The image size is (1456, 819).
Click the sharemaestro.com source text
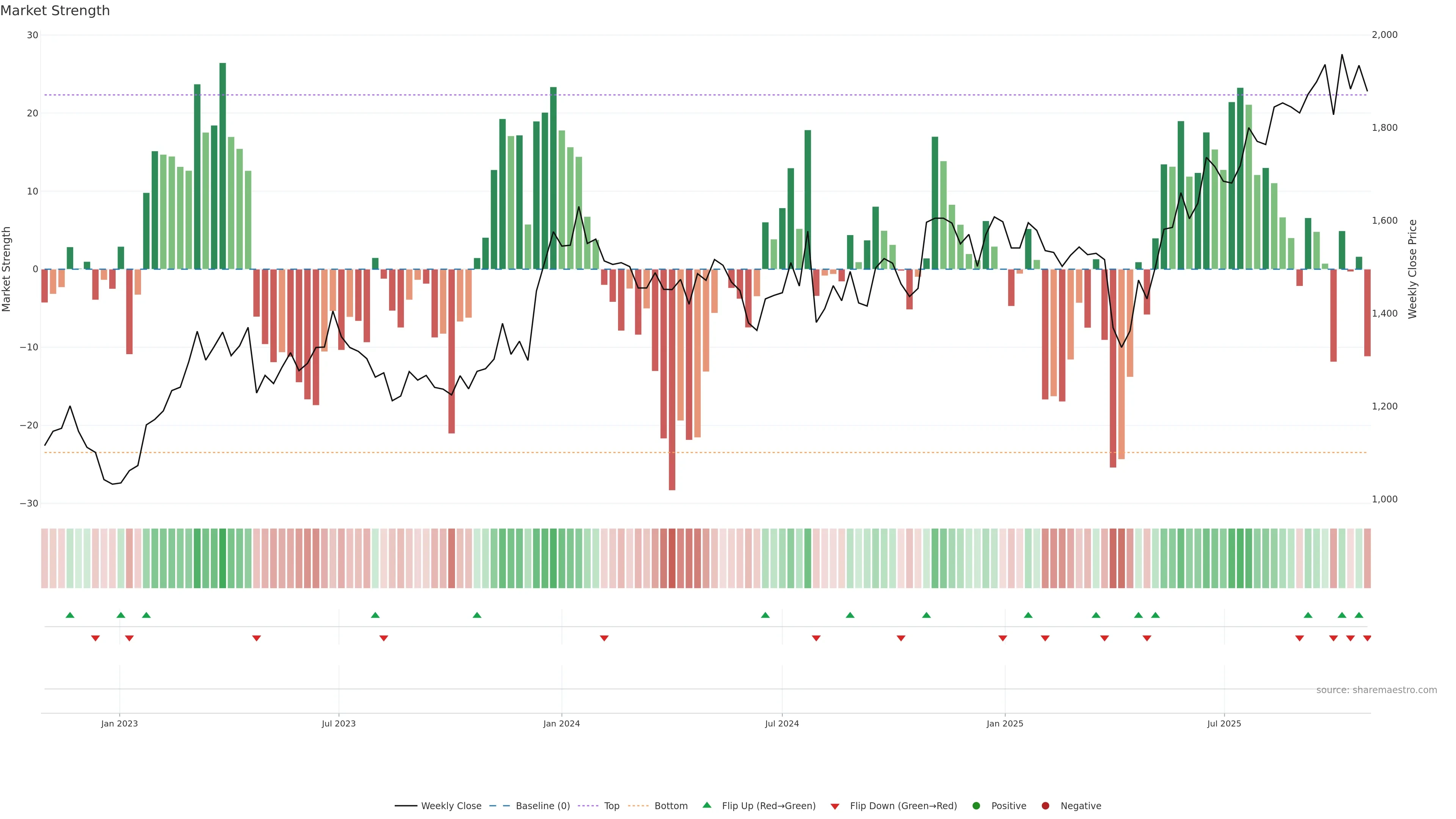click(x=1376, y=690)
